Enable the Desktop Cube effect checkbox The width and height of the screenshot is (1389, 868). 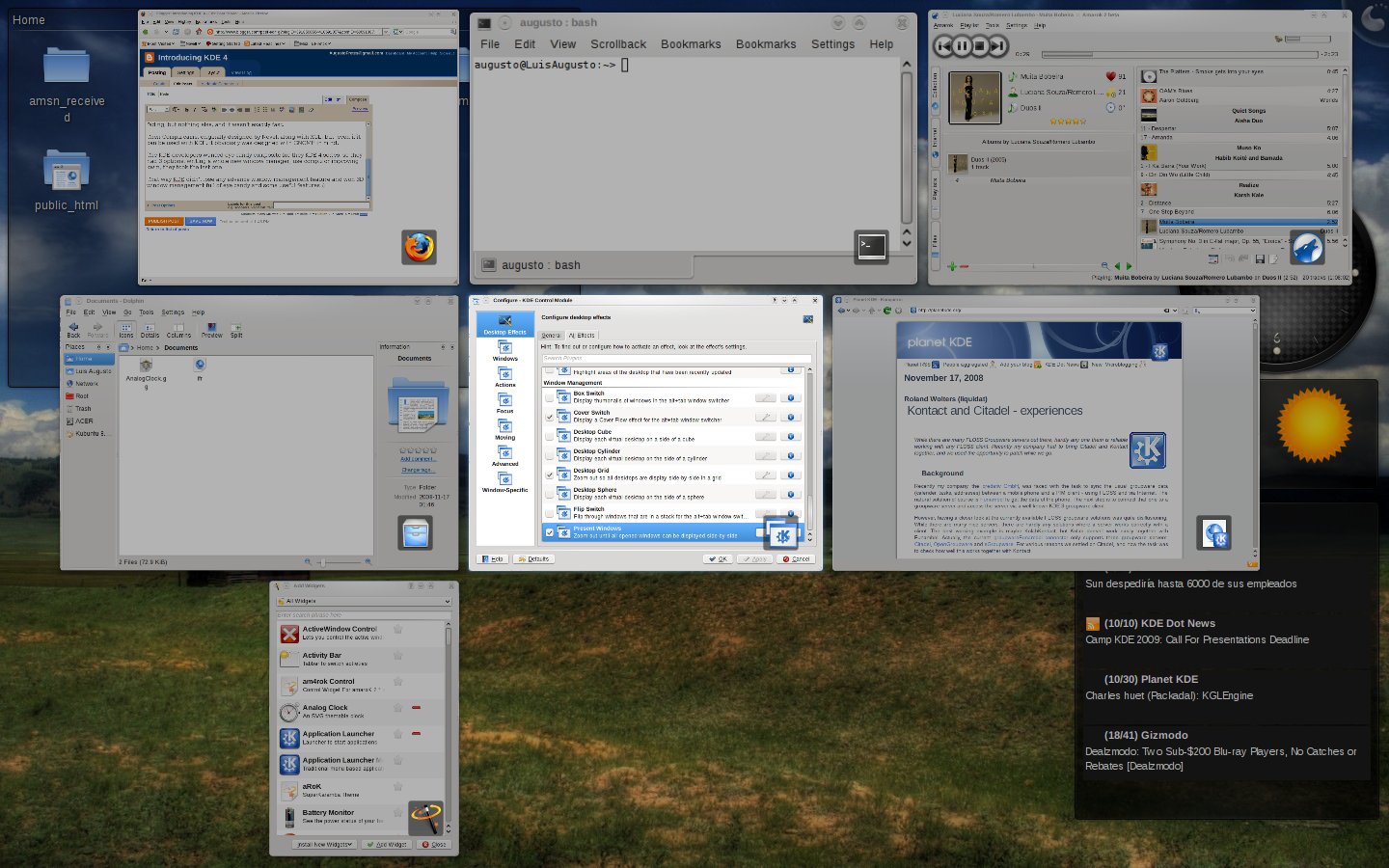[x=550, y=436]
